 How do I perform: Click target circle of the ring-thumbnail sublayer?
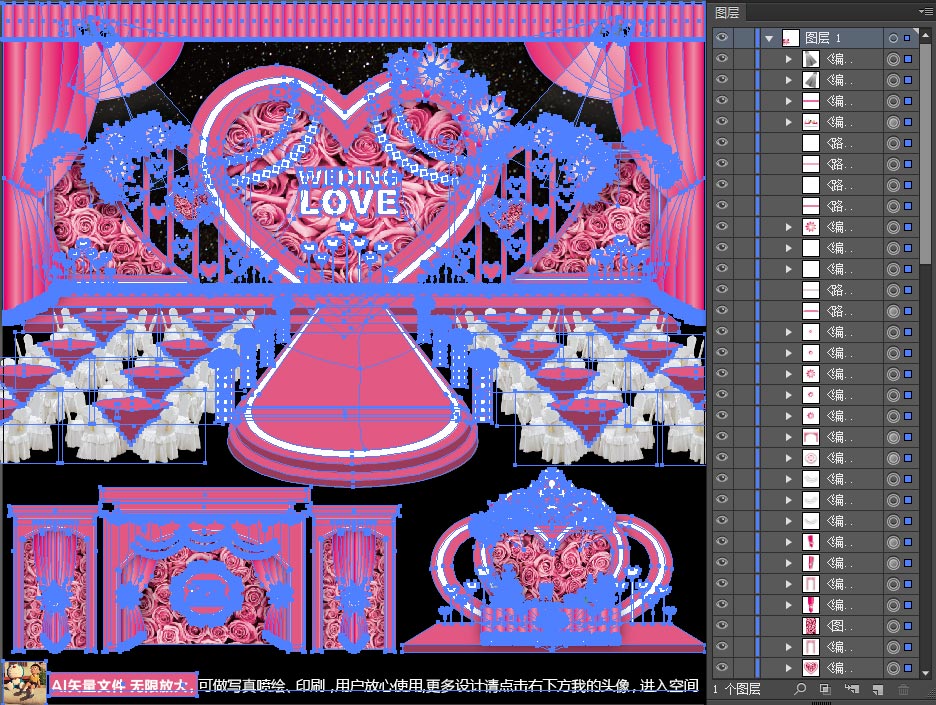893,458
